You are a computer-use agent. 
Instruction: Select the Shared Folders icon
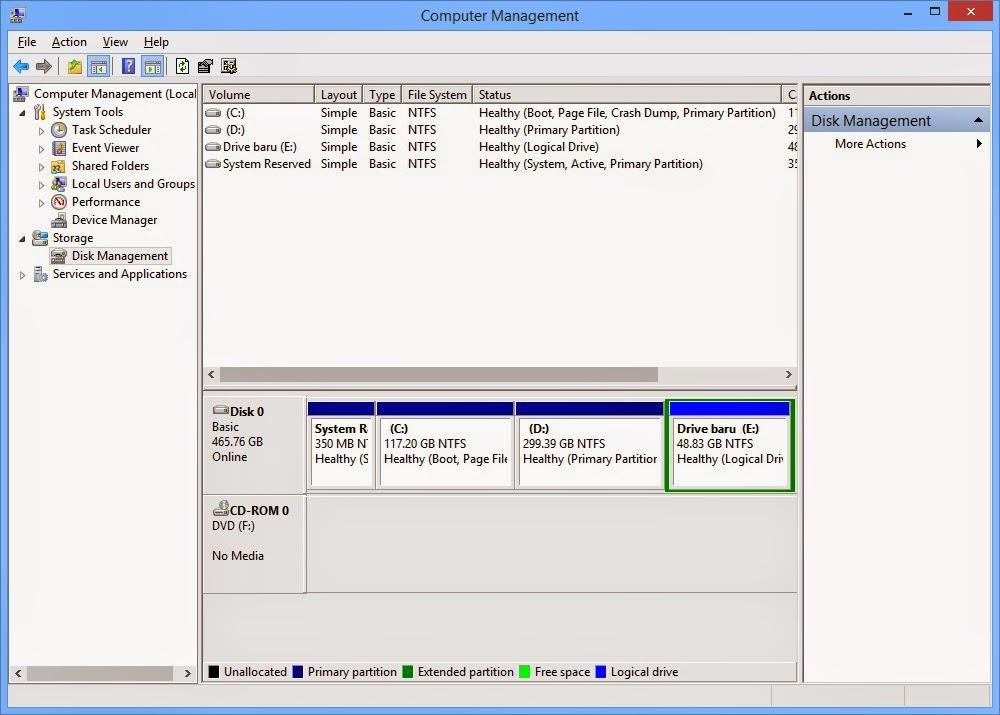(59, 166)
